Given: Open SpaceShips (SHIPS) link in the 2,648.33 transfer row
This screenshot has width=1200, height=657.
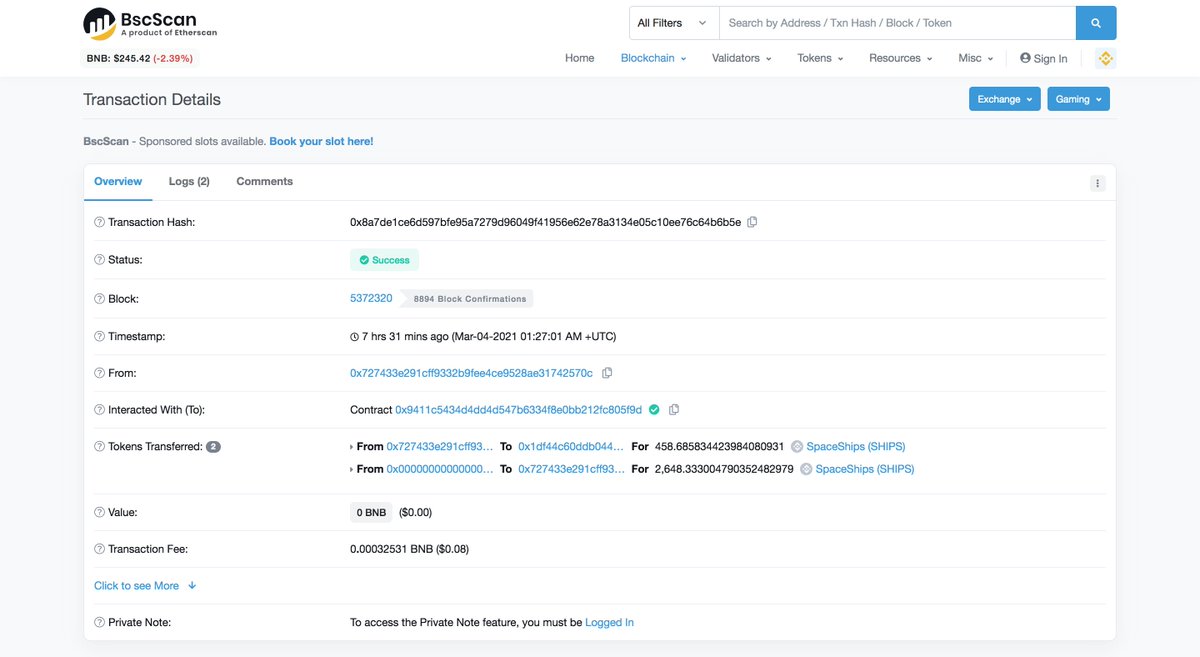Looking at the screenshot, I should tap(865, 469).
